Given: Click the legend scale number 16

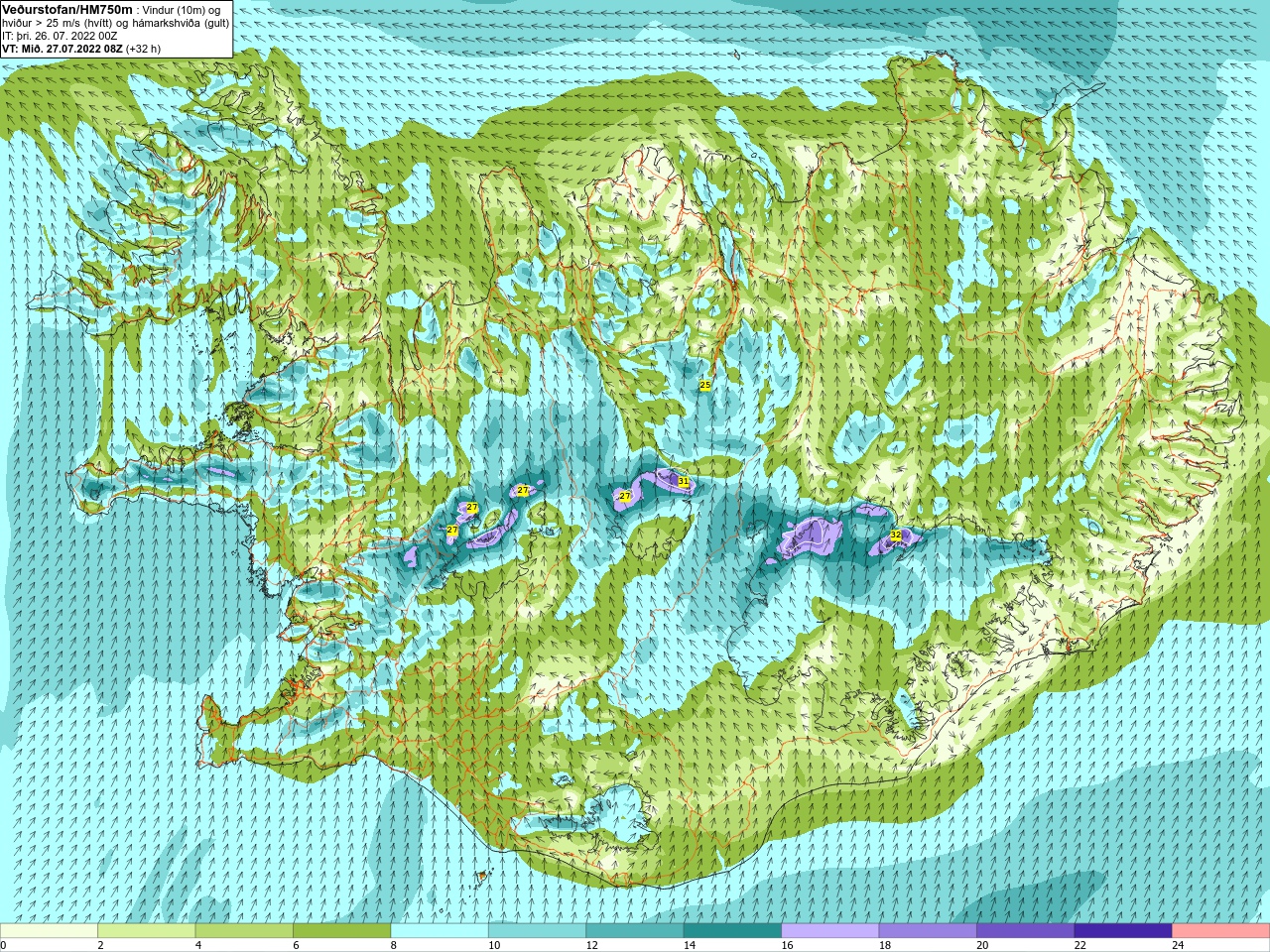Looking at the screenshot, I should (x=788, y=945).
